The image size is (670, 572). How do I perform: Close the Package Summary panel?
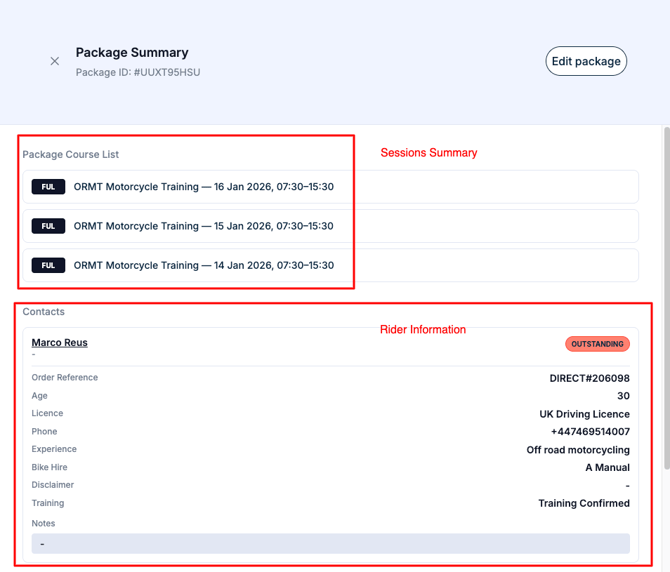click(55, 61)
